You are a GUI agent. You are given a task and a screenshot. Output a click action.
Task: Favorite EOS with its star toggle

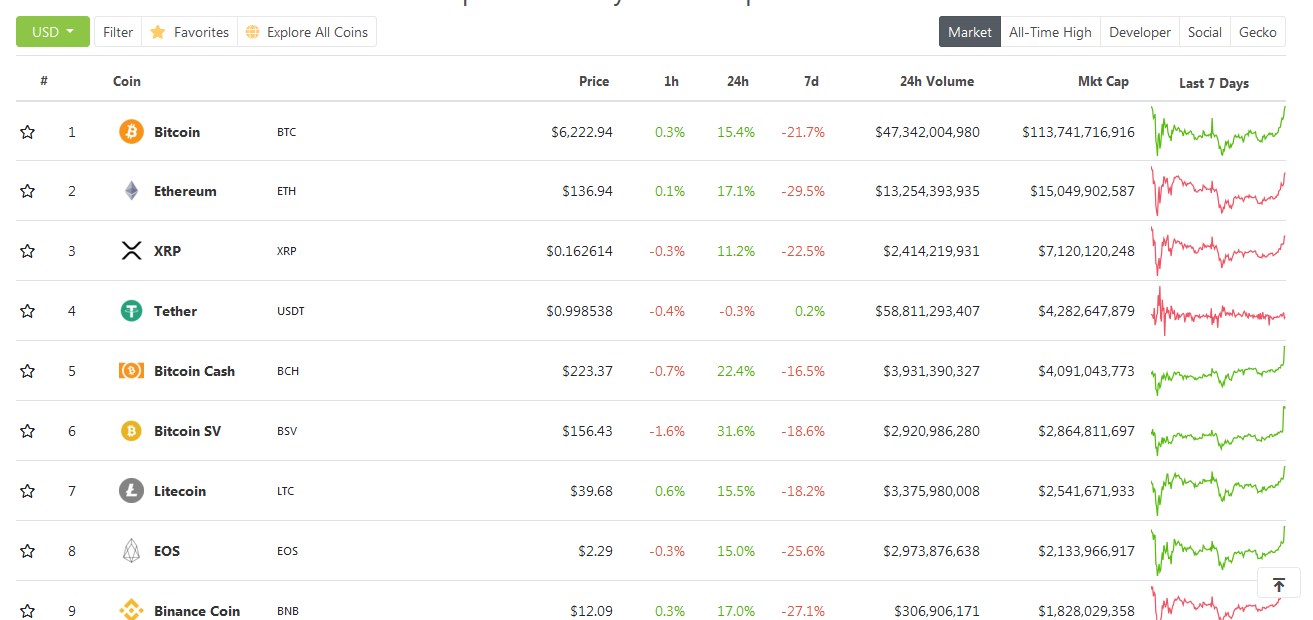coord(28,552)
